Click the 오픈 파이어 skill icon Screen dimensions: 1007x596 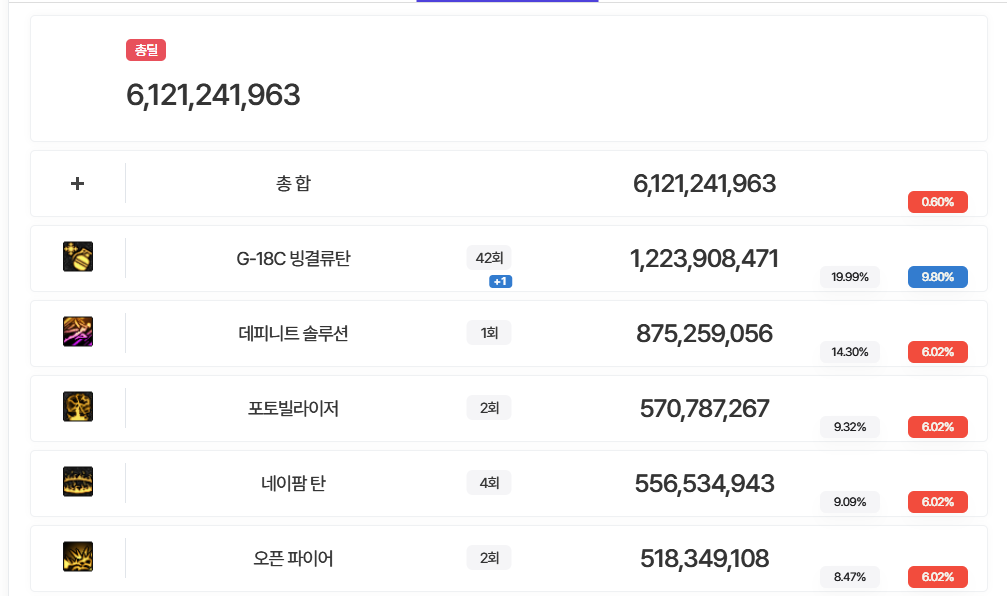pos(78,557)
